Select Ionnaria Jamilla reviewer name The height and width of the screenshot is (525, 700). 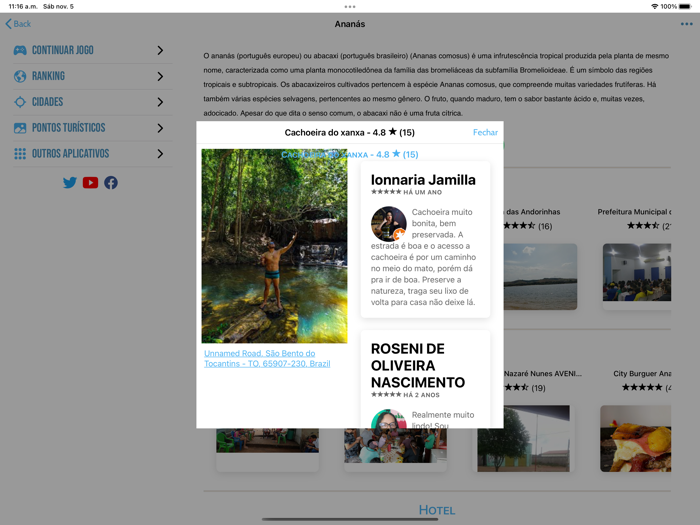[x=423, y=180]
